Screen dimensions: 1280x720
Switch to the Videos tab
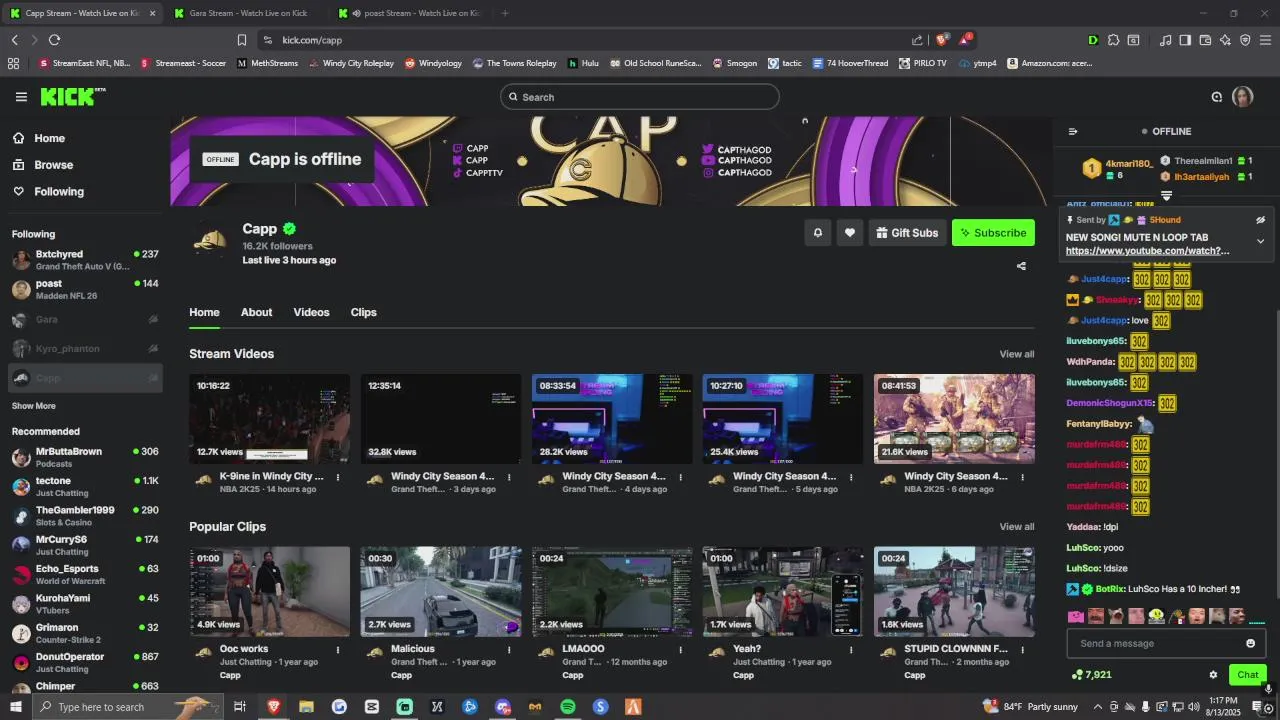(x=311, y=312)
